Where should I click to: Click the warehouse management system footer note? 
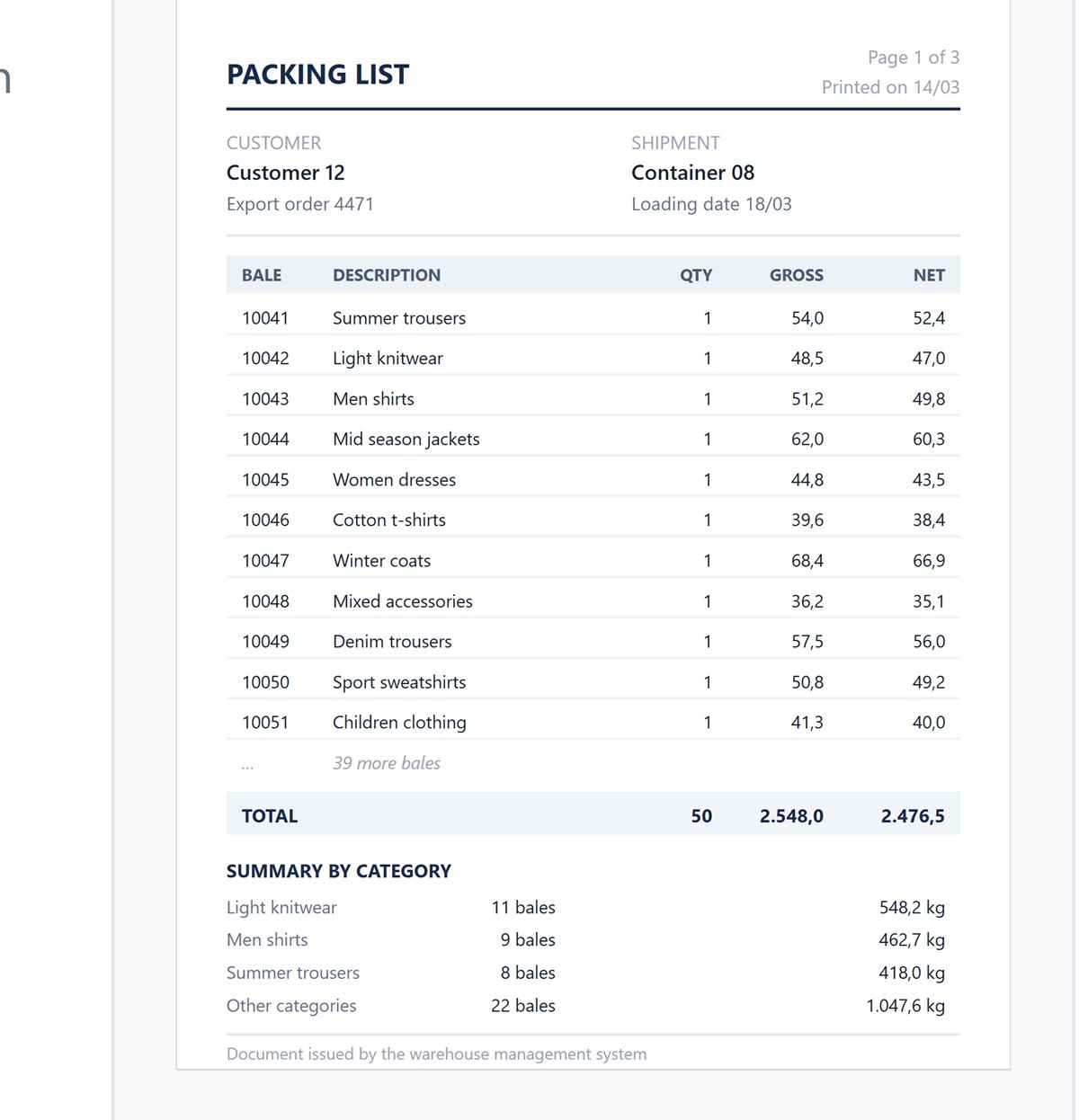(437, 1054)
